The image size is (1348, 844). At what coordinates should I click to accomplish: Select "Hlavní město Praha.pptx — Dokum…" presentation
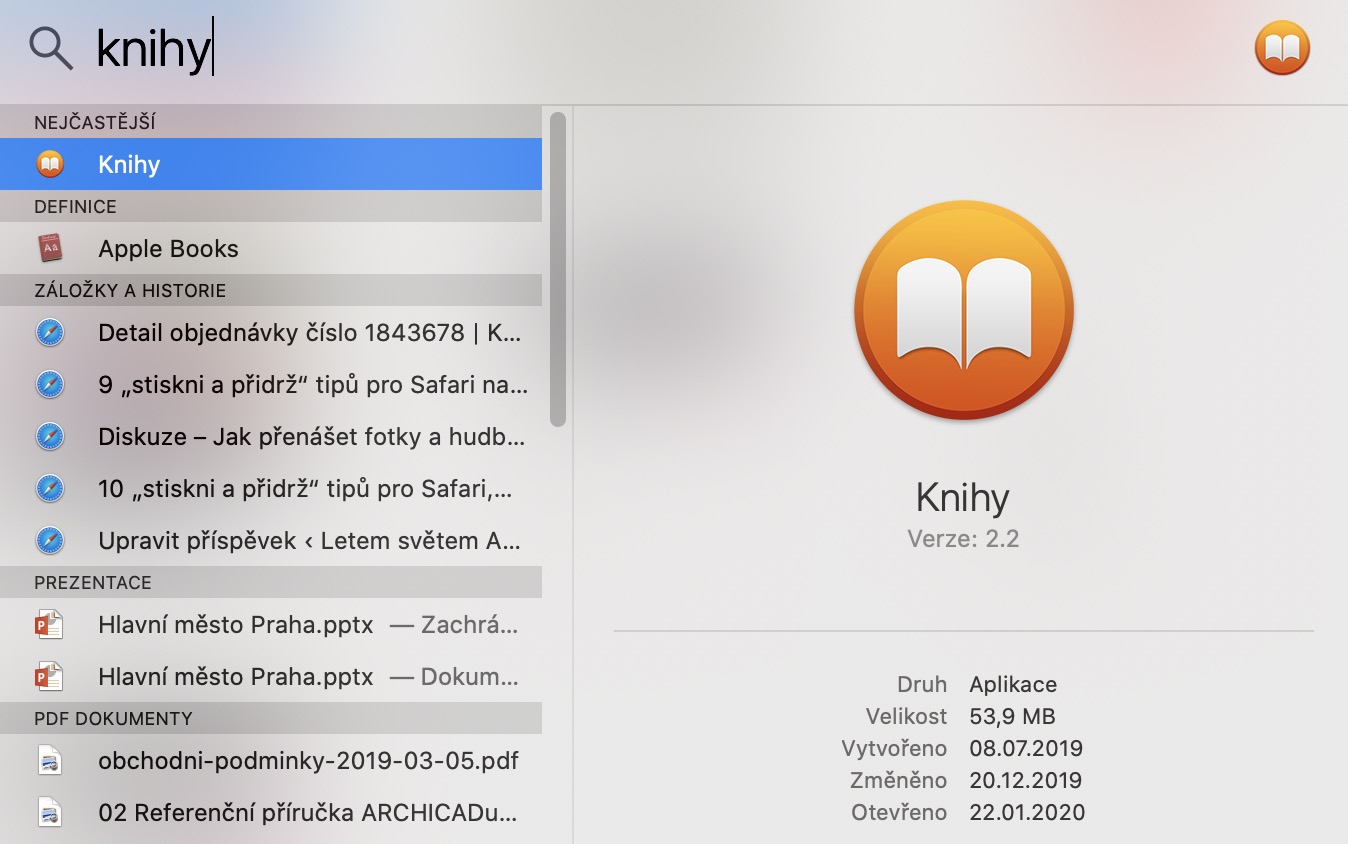pyautogui.click(x=271, y=676)
